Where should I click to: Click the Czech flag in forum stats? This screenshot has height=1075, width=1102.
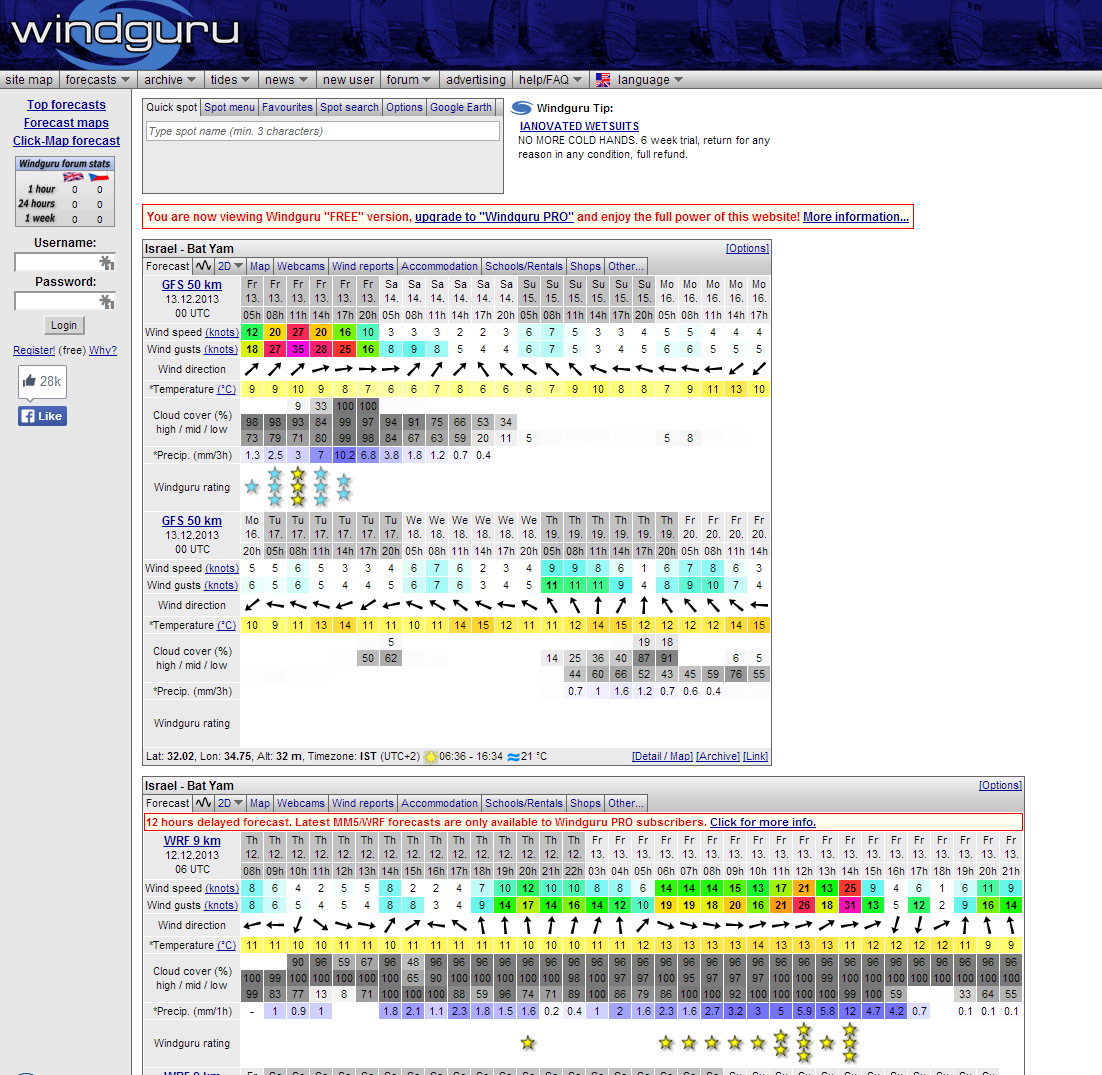99,177
